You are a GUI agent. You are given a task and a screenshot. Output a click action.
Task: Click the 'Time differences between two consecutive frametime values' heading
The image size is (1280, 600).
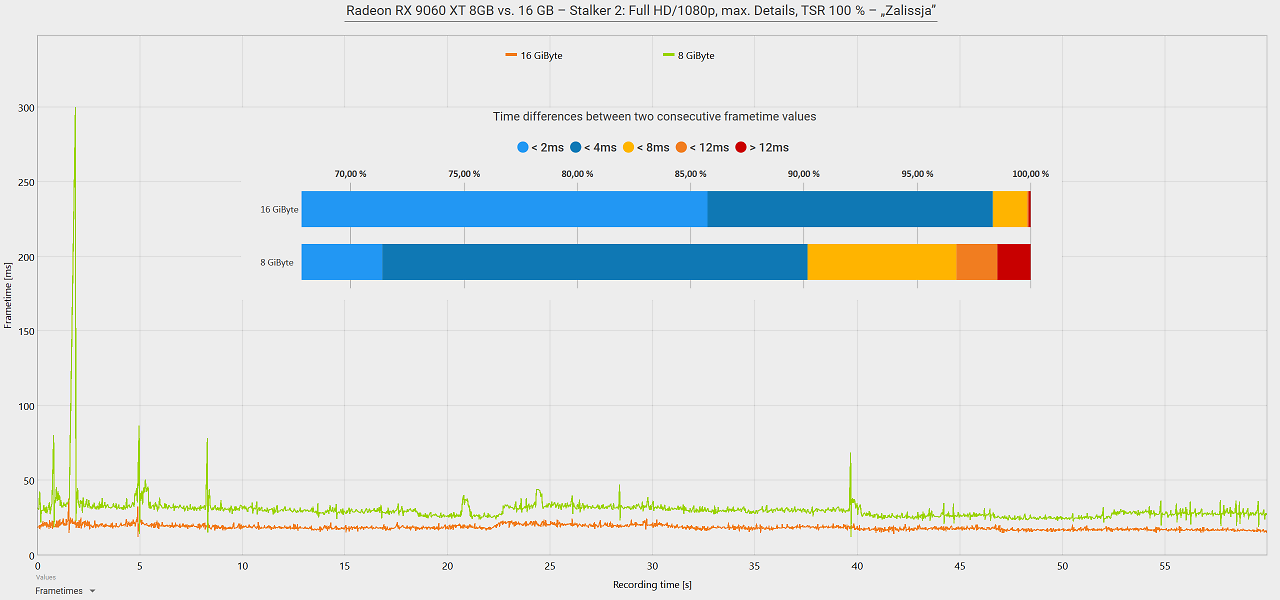tap(655, 116)
